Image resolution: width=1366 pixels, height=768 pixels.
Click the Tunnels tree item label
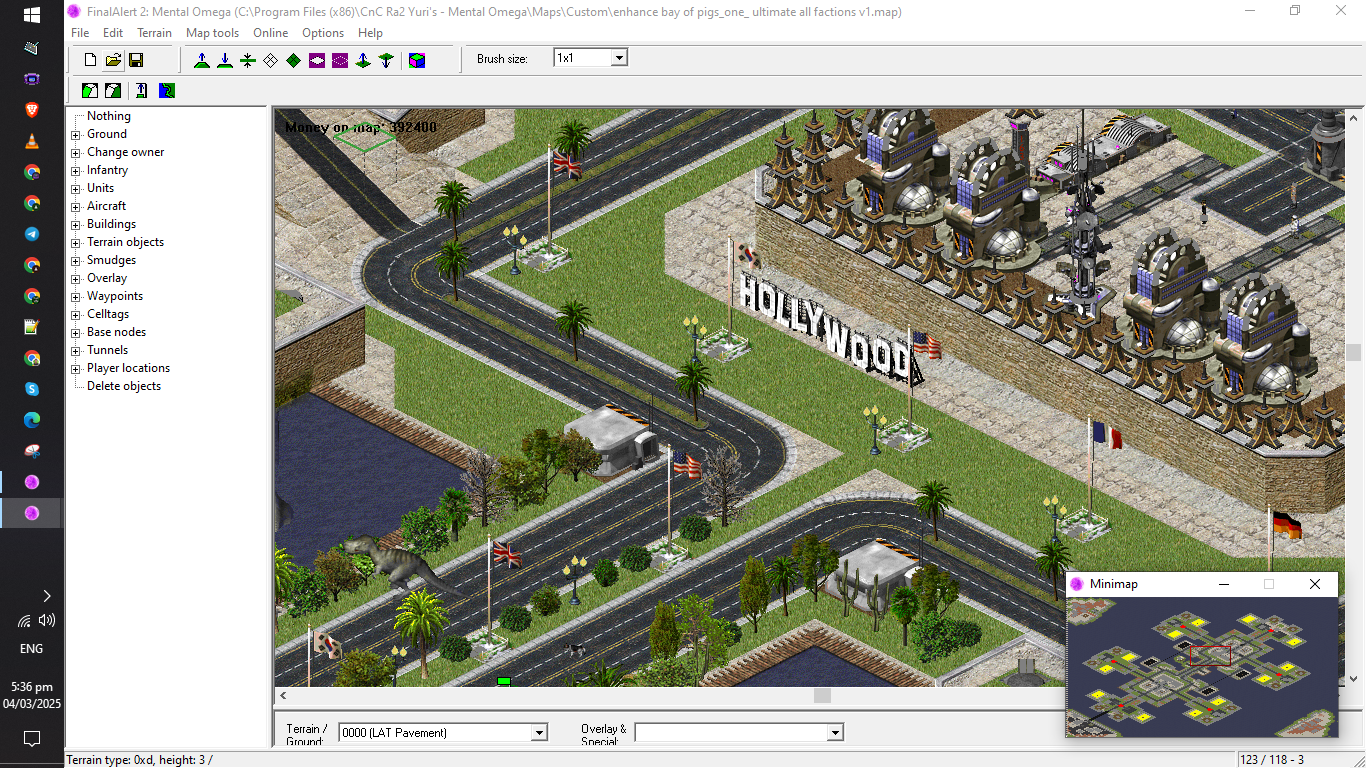click(107, 350)
